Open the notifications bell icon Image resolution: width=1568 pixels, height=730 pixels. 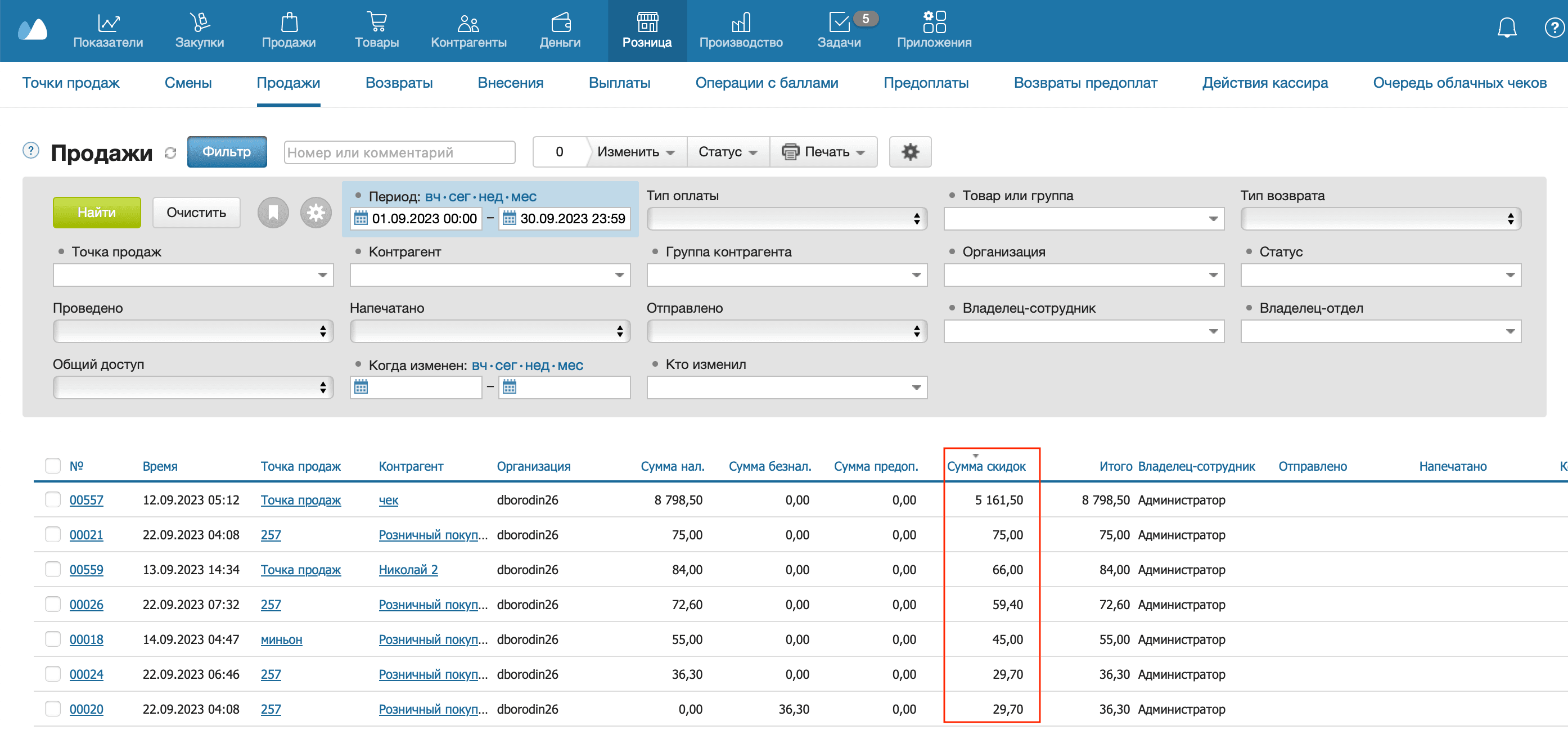tap(1507, 28)
